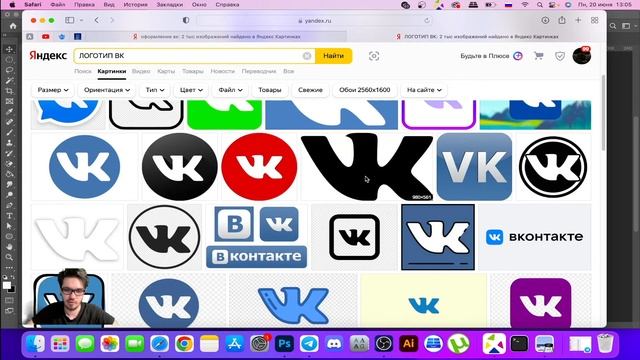Open the Trash in the Dock
Viewport: 640px width, 360px height.
(605, 344)
